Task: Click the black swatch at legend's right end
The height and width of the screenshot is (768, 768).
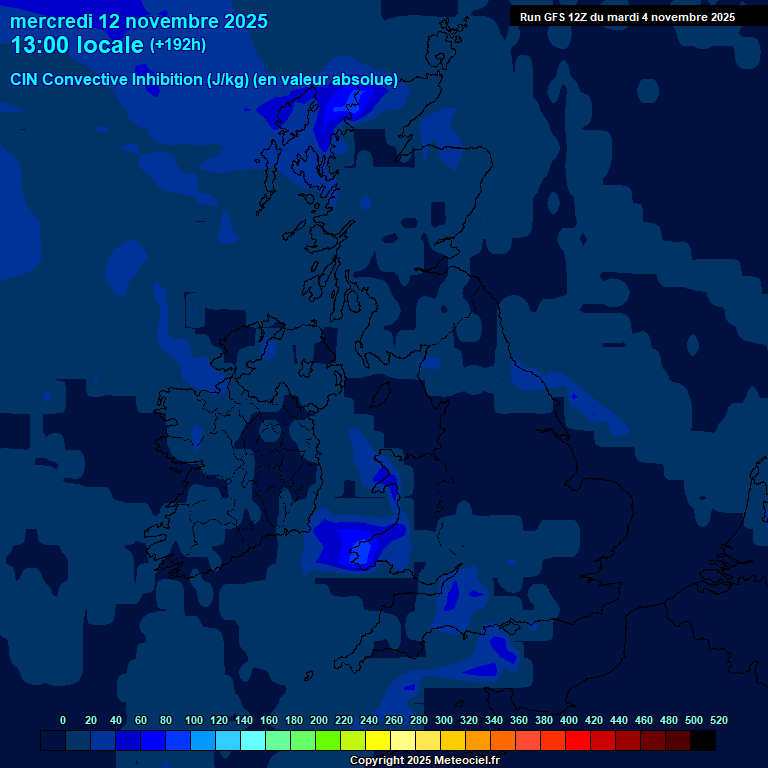Action: coord(703,741)
